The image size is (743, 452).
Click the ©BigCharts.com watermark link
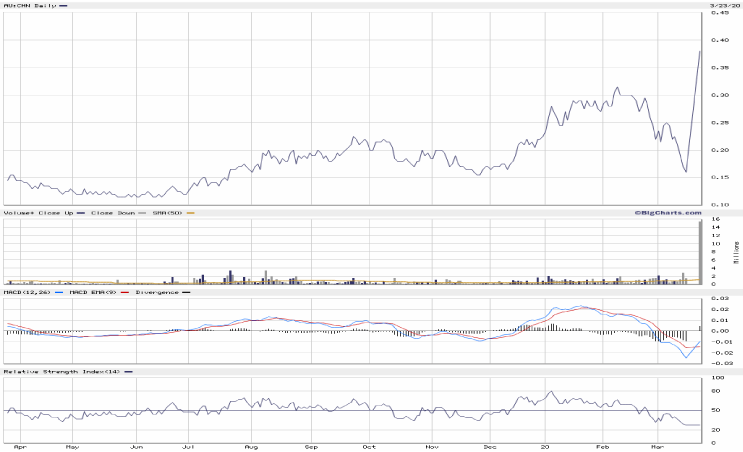(x=666, y=212)
